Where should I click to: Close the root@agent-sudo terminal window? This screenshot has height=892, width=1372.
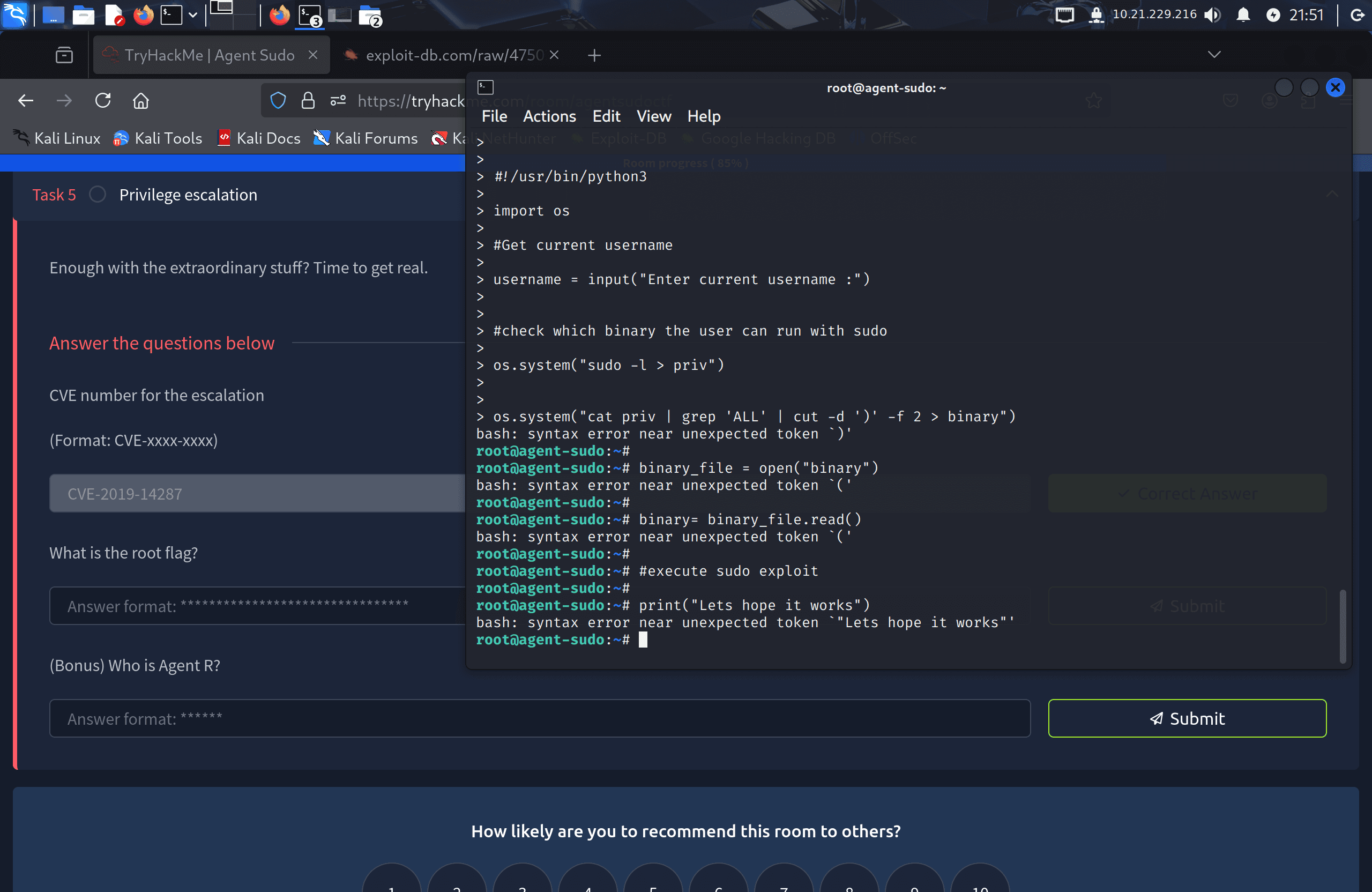[1335, 87]
